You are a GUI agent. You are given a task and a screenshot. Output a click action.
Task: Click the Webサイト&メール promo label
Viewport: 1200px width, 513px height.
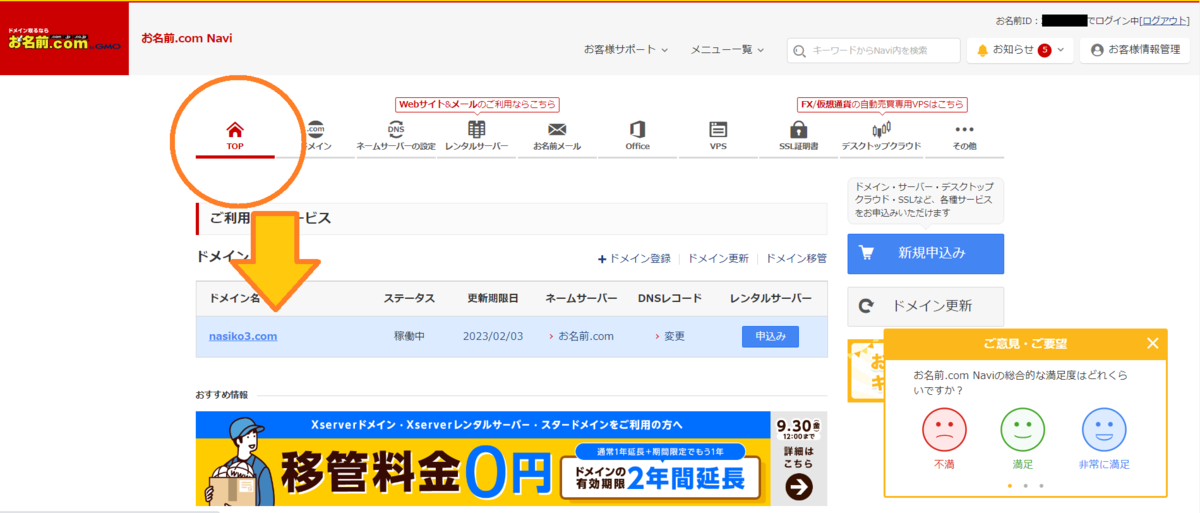click(x=477, y=104)
